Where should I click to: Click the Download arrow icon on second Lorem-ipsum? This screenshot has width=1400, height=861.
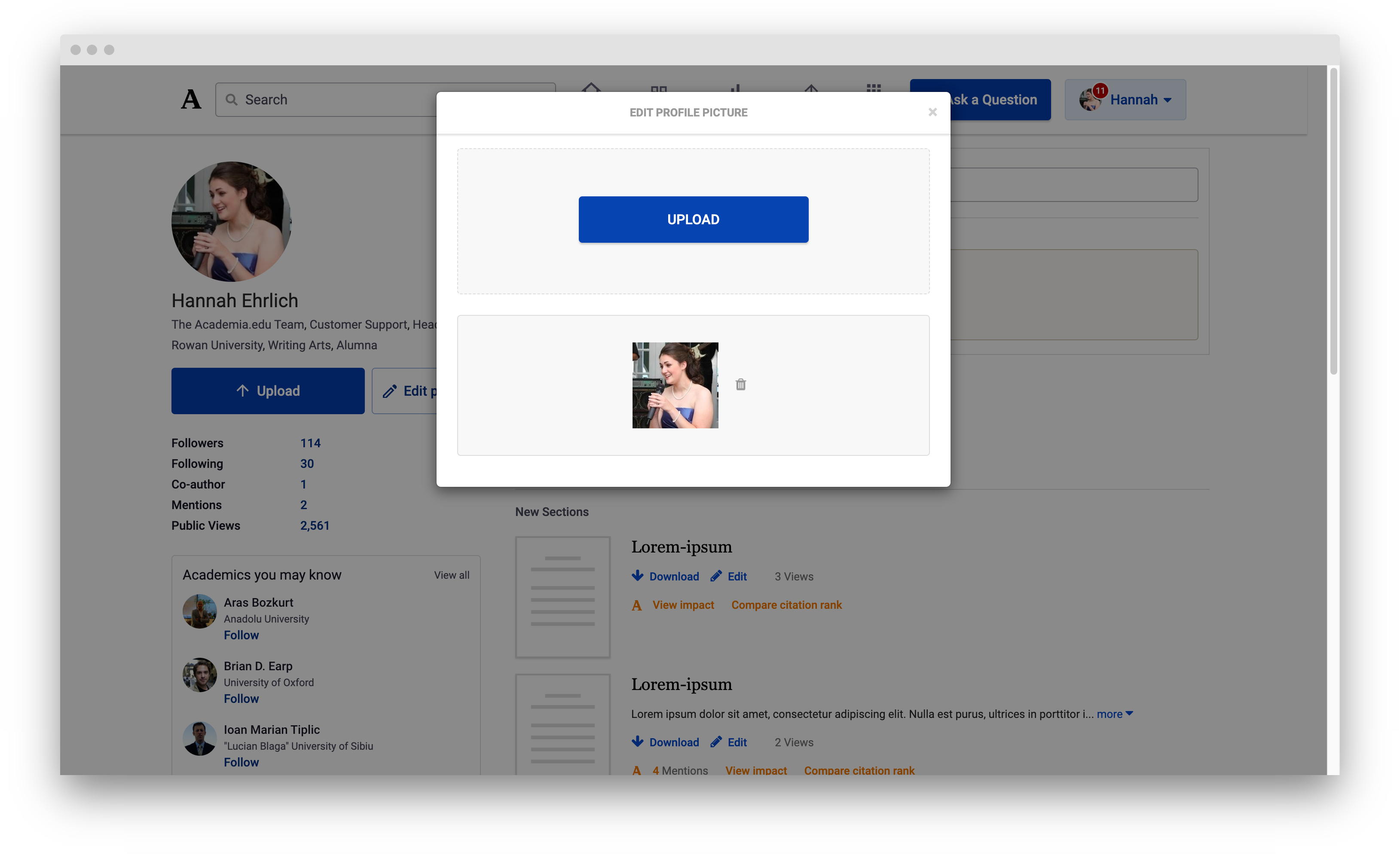[x=637, y=742]
